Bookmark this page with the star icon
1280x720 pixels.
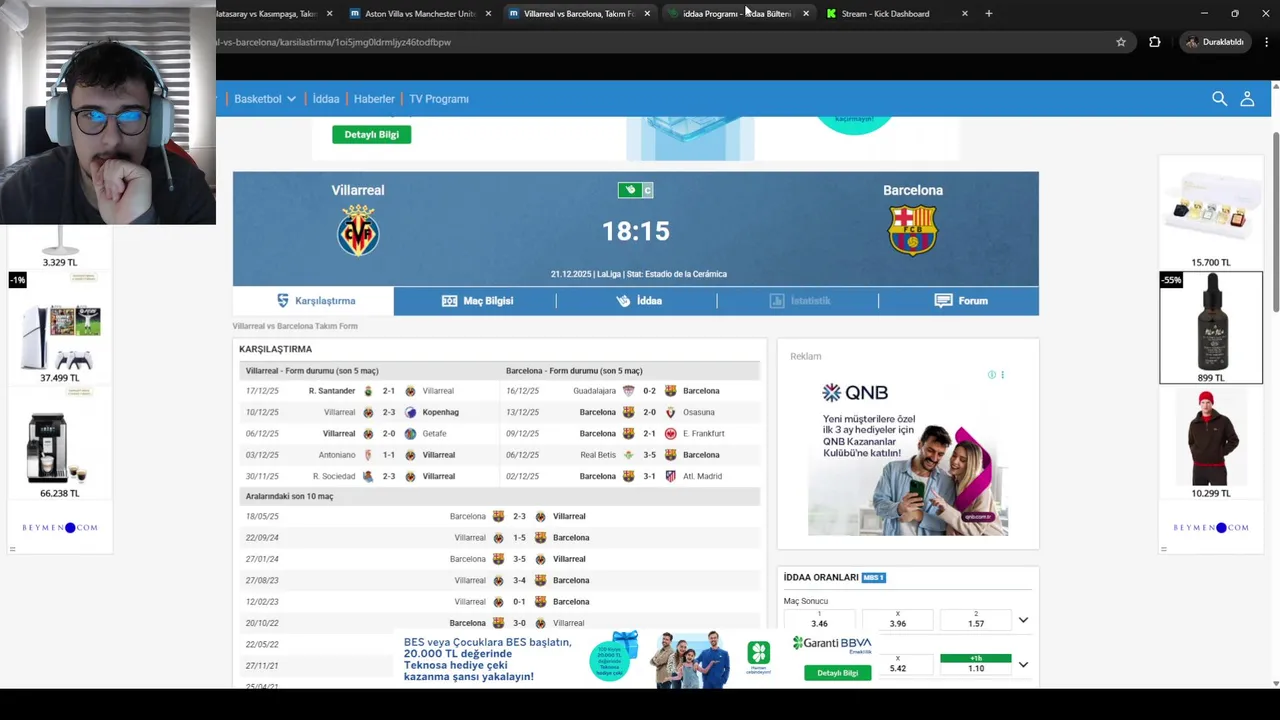coord(1121,42)
